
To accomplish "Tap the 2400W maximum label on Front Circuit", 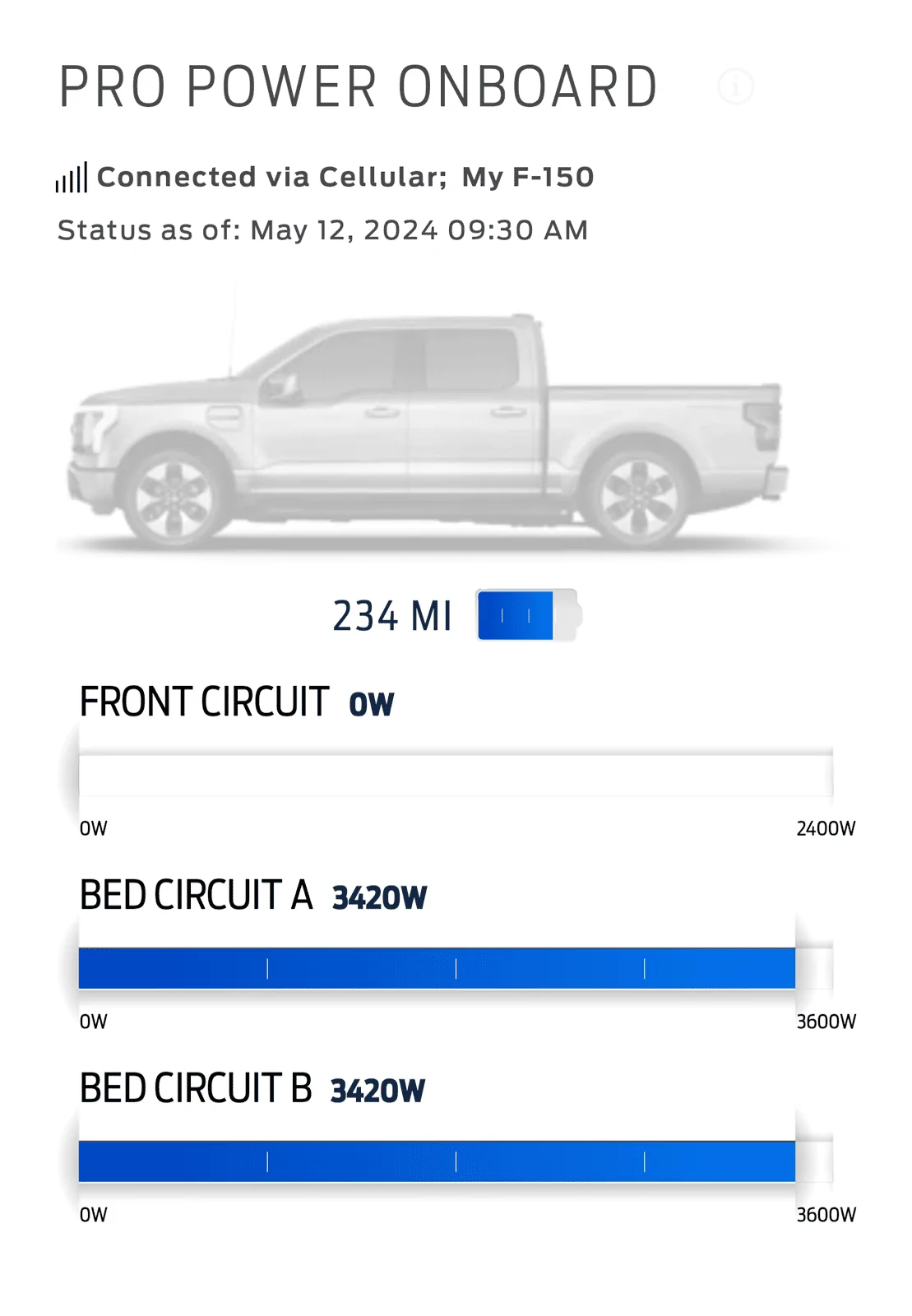I will pos(826,828).
